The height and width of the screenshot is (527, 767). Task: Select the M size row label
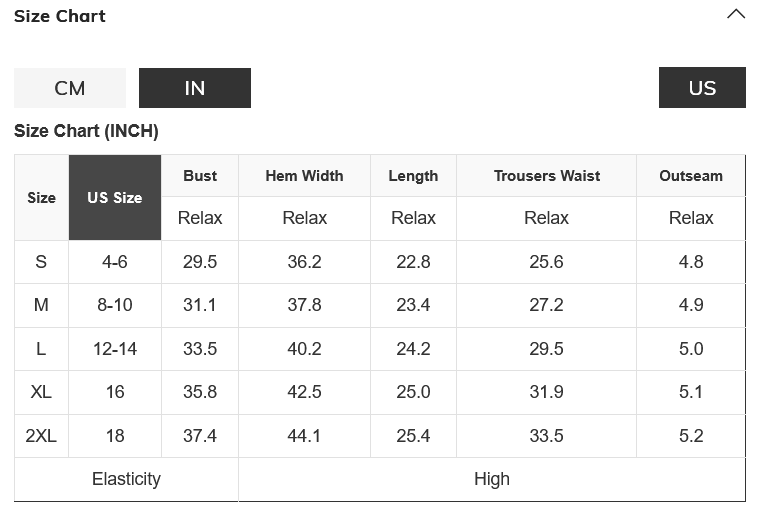[x=41, y=305]
